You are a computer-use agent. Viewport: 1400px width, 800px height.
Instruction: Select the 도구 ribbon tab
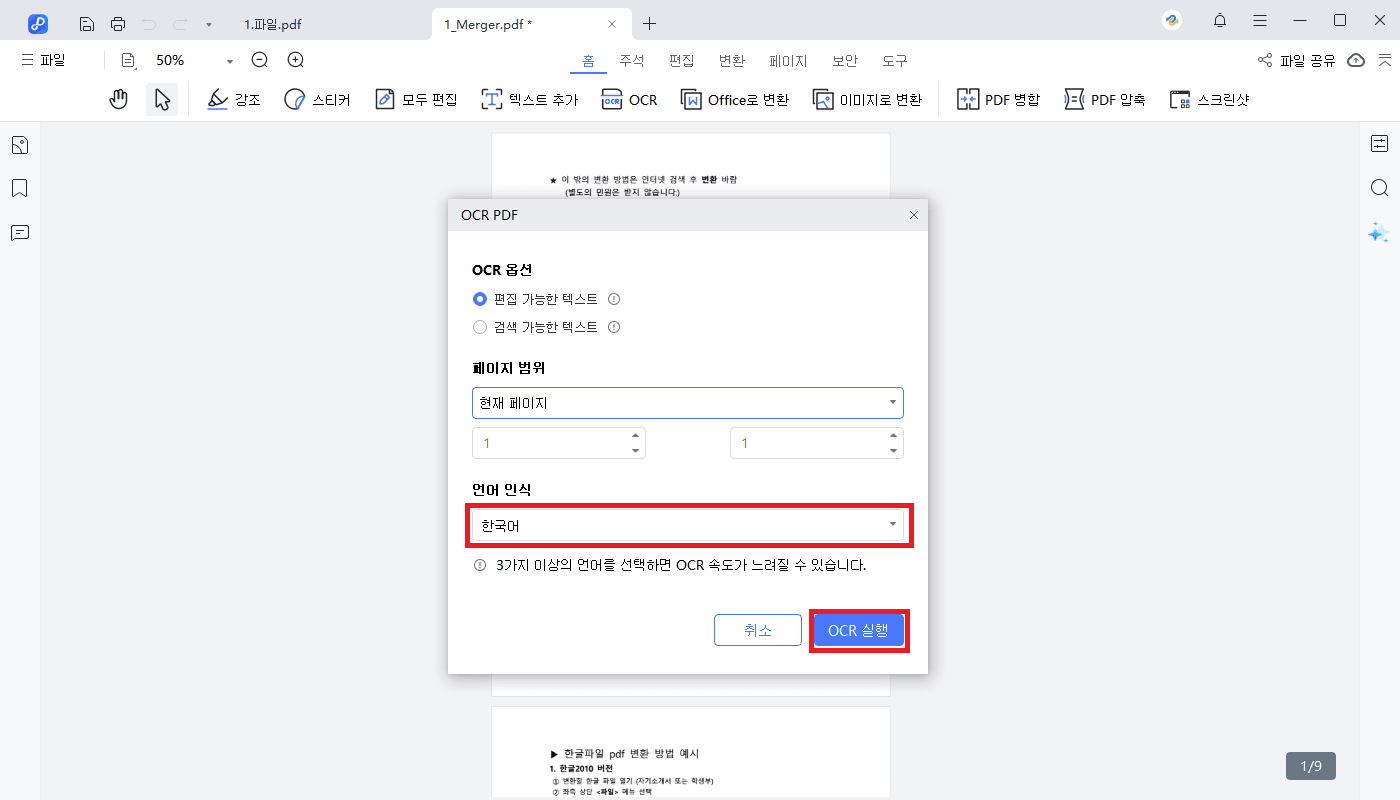(895, 60)
